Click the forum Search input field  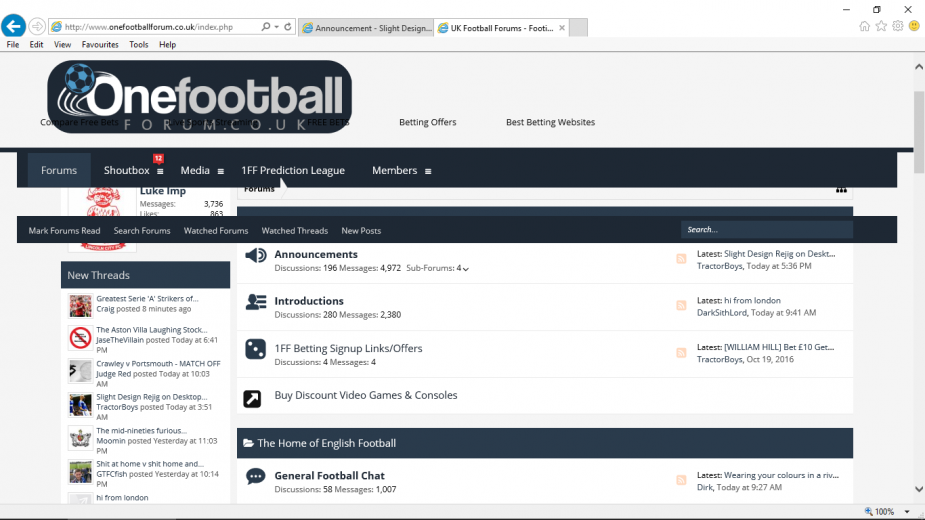[x=767, y=230]
